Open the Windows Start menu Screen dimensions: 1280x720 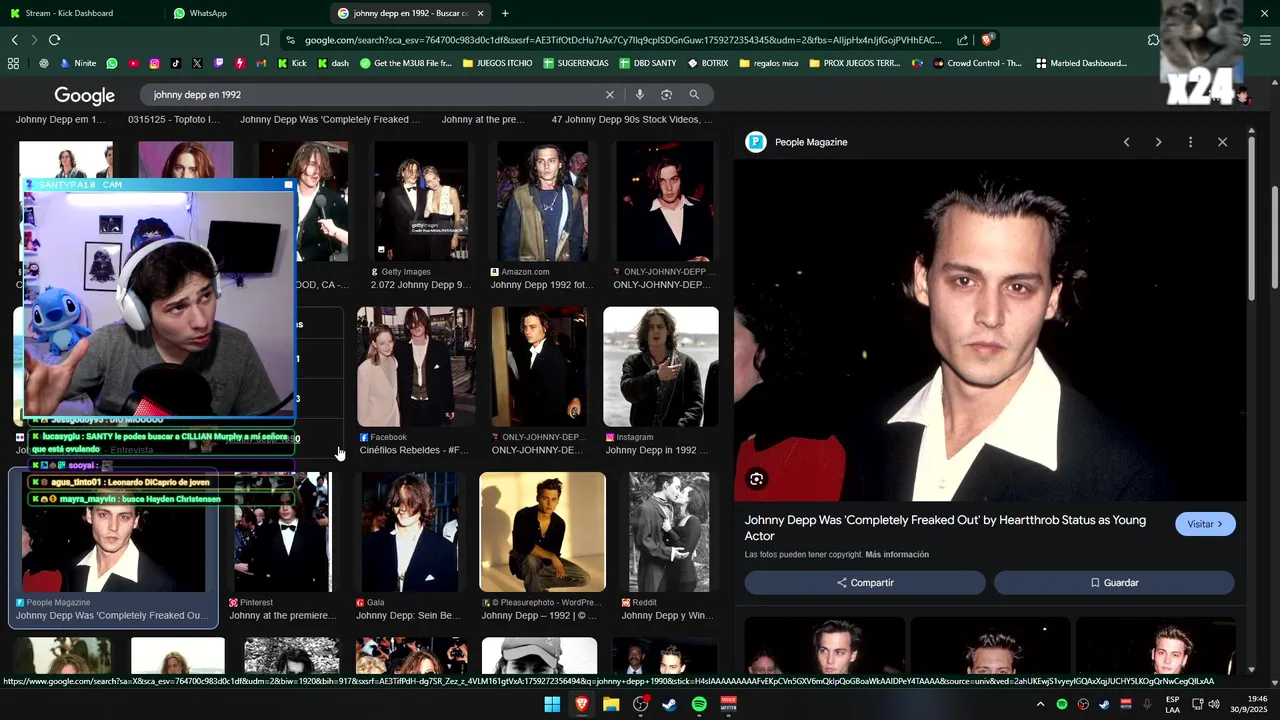[x=552, y=704]
